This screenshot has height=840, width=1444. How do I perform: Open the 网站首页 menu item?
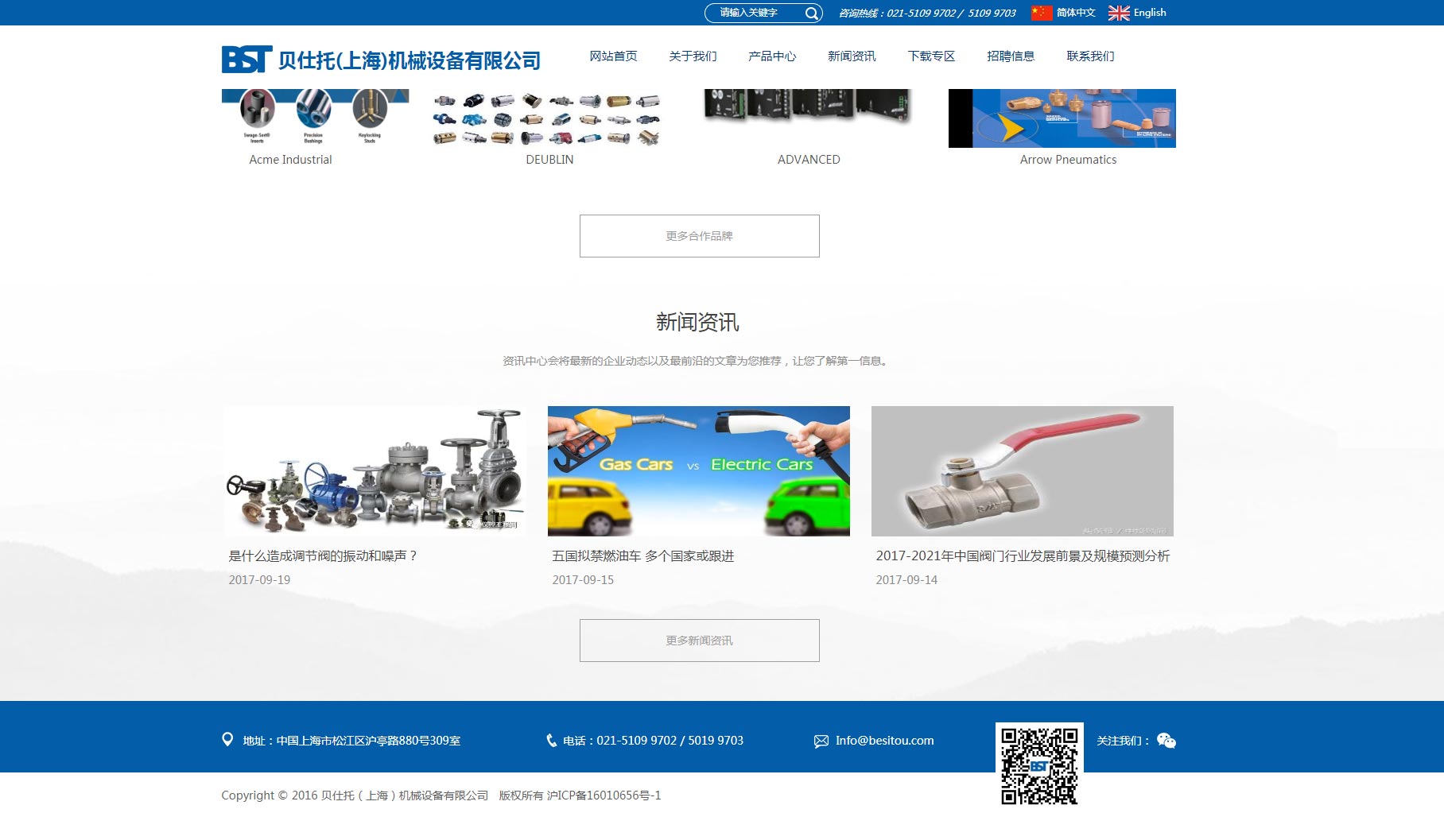coord(613,56)
